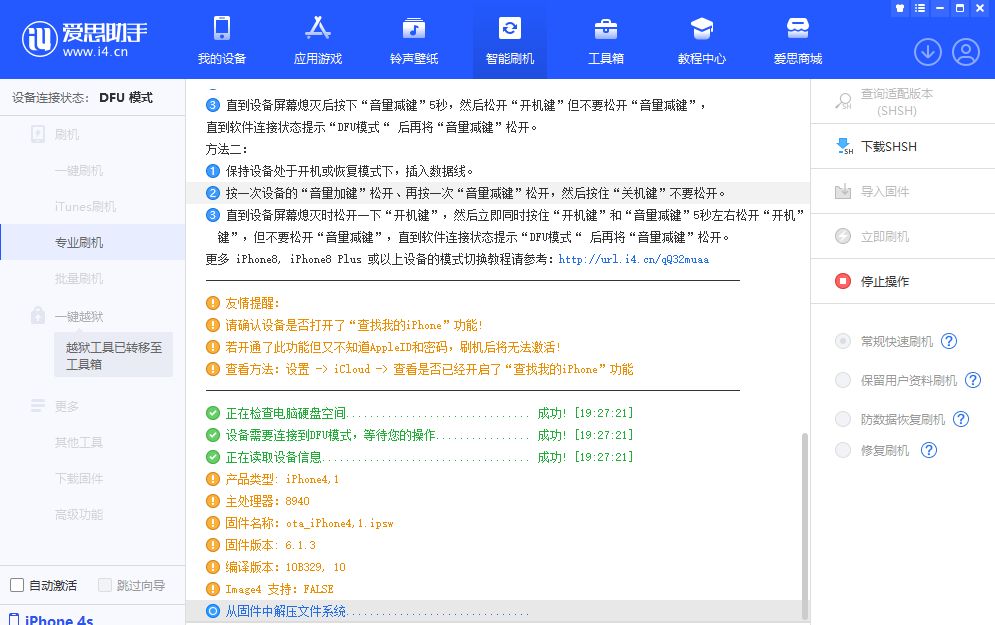Open 铃声壁纸 ringtones and wallpapers tab
995x625 pixels.
(x=414, y=40)
